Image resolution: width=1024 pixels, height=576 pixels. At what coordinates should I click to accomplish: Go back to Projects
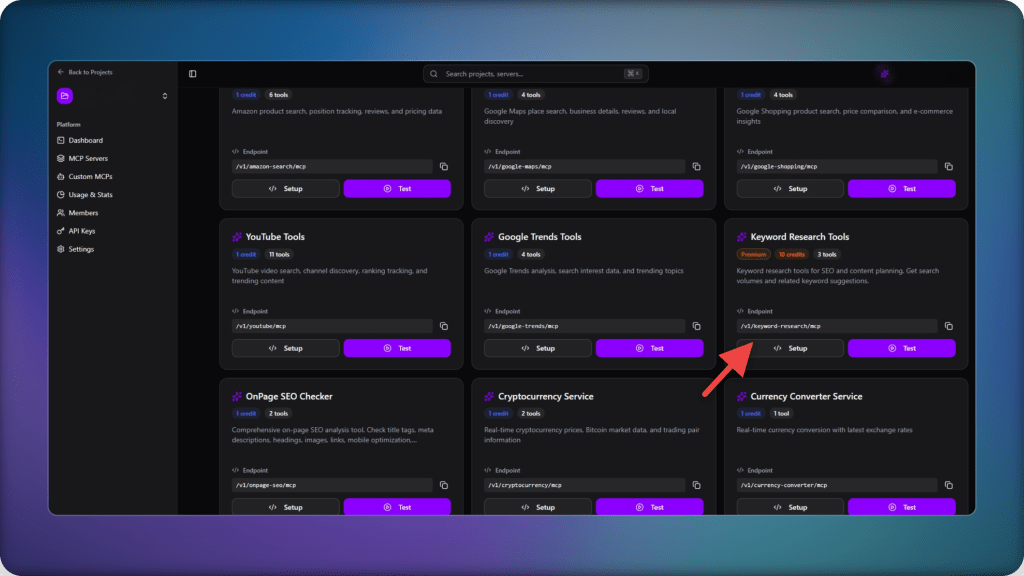pos(85,72)
